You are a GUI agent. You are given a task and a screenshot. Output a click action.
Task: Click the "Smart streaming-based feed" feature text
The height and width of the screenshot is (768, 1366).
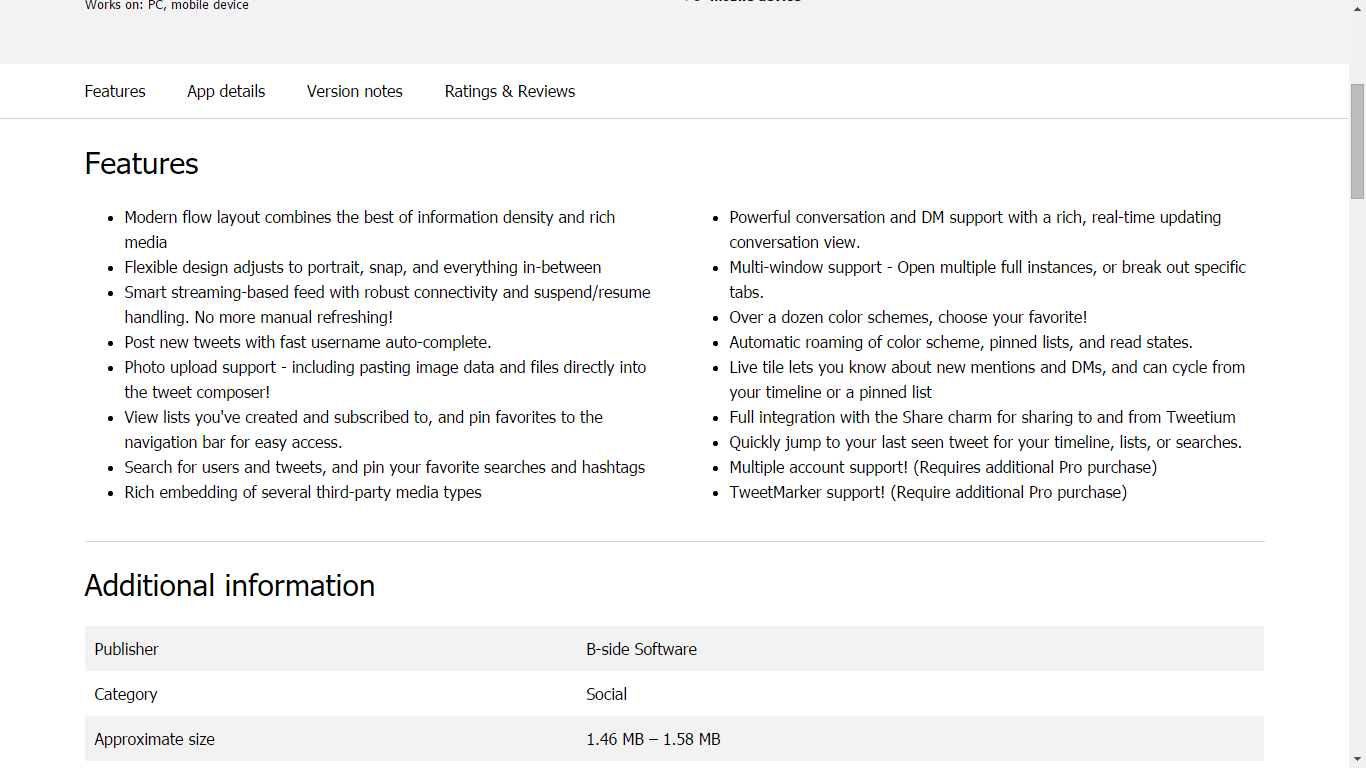(x=388, y=305)
